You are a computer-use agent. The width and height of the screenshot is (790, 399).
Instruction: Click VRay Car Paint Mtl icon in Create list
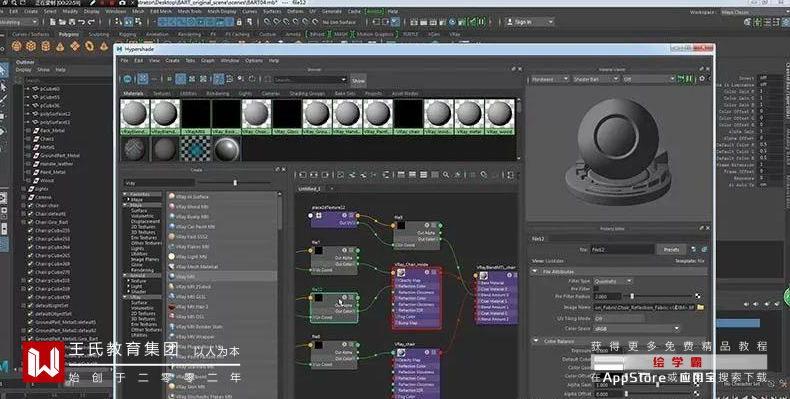point(172,227)
